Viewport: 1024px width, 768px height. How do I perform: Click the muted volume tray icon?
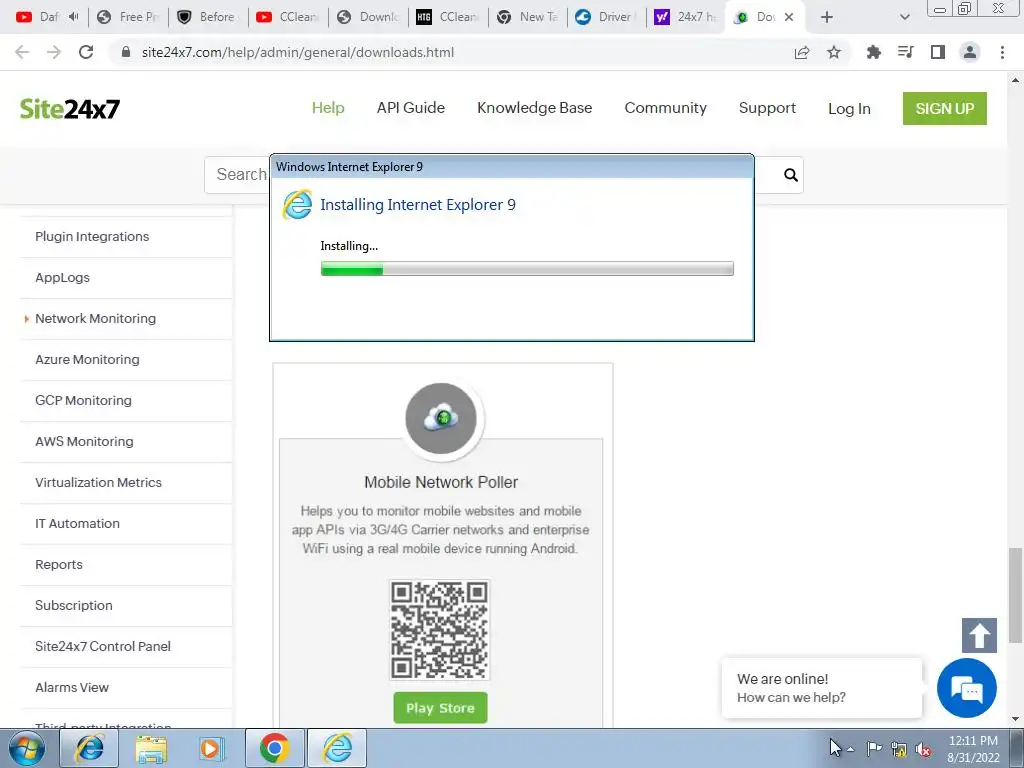tap(923, 749)
